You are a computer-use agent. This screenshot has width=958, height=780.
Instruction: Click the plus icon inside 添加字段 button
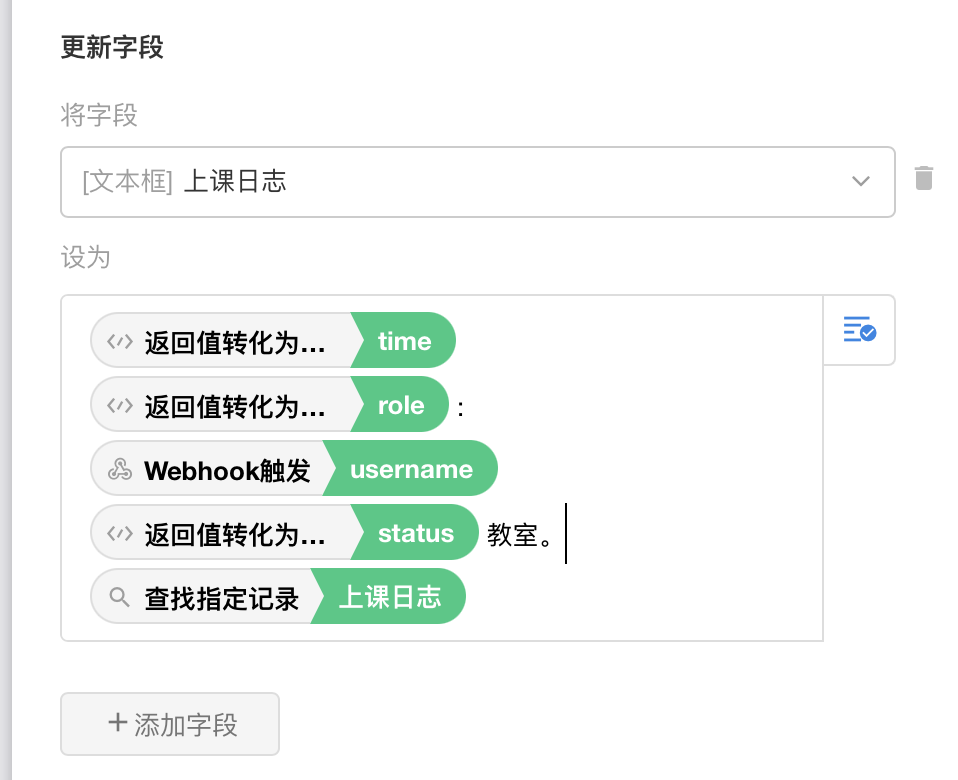point(119,723)
